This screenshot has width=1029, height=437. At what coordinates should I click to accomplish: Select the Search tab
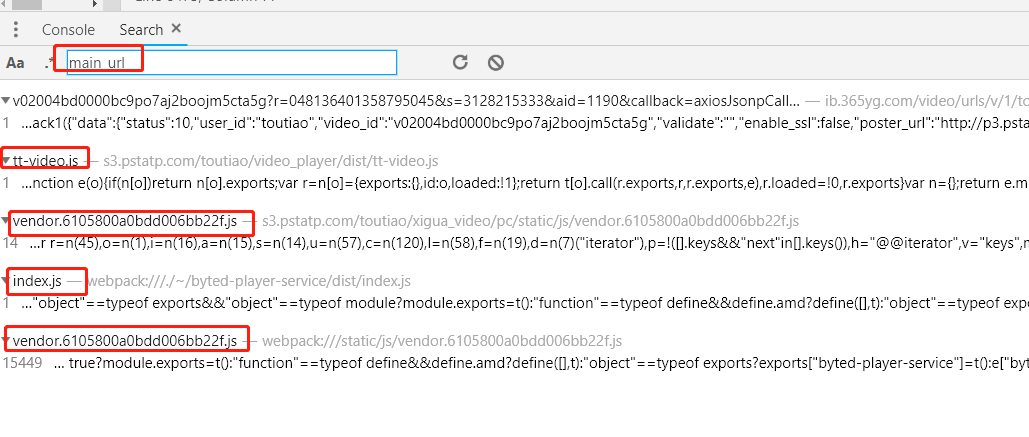(x=141, y=30)
